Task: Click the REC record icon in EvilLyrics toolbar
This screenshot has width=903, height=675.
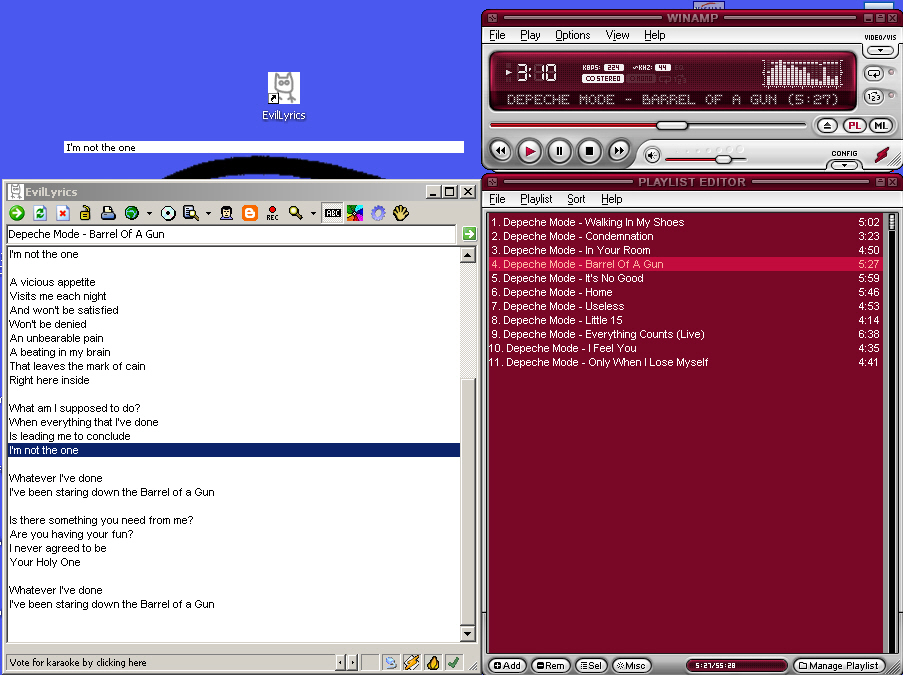Action: [272, 213]
